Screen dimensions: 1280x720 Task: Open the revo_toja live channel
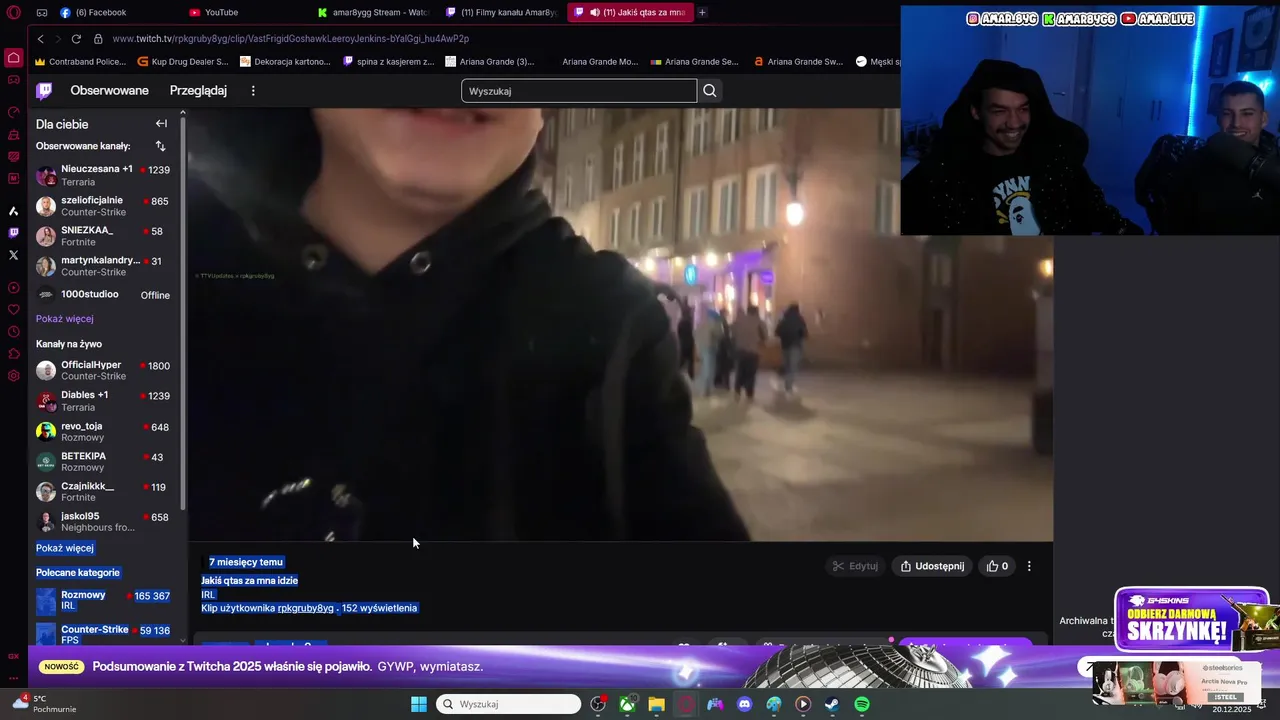coord(103,432)
